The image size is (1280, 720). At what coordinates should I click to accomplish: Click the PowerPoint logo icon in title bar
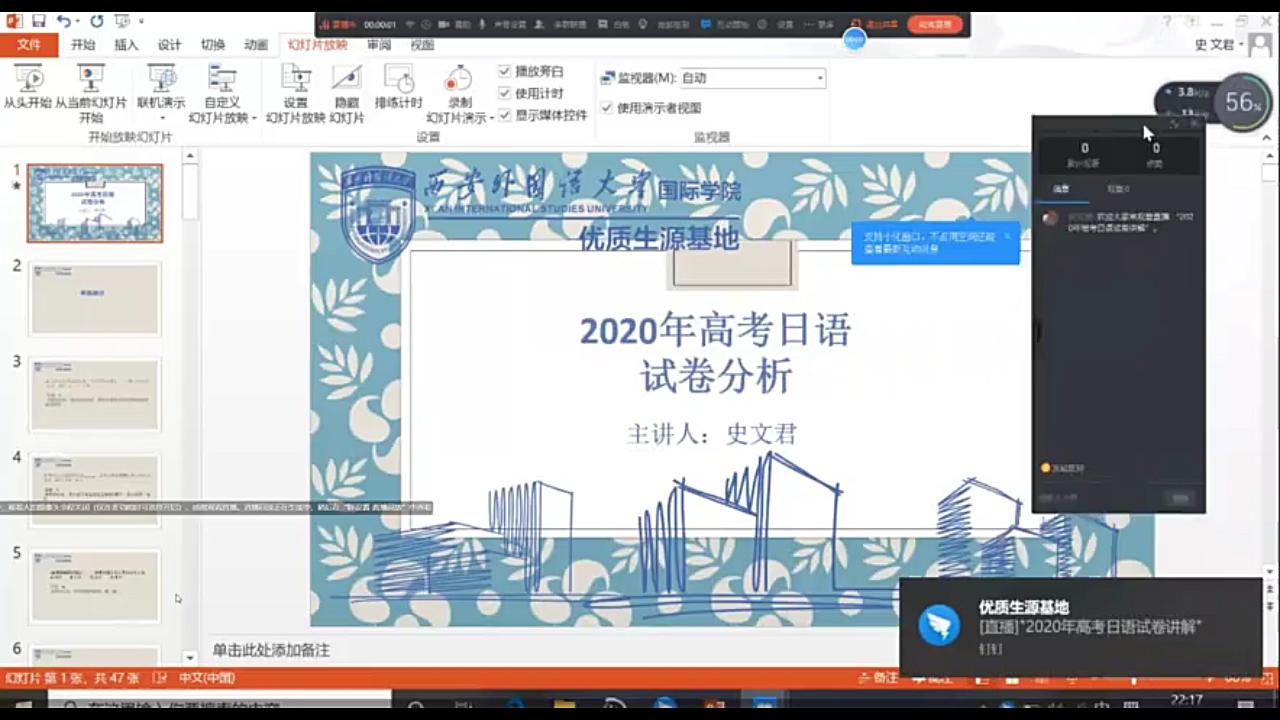[14, 20]
